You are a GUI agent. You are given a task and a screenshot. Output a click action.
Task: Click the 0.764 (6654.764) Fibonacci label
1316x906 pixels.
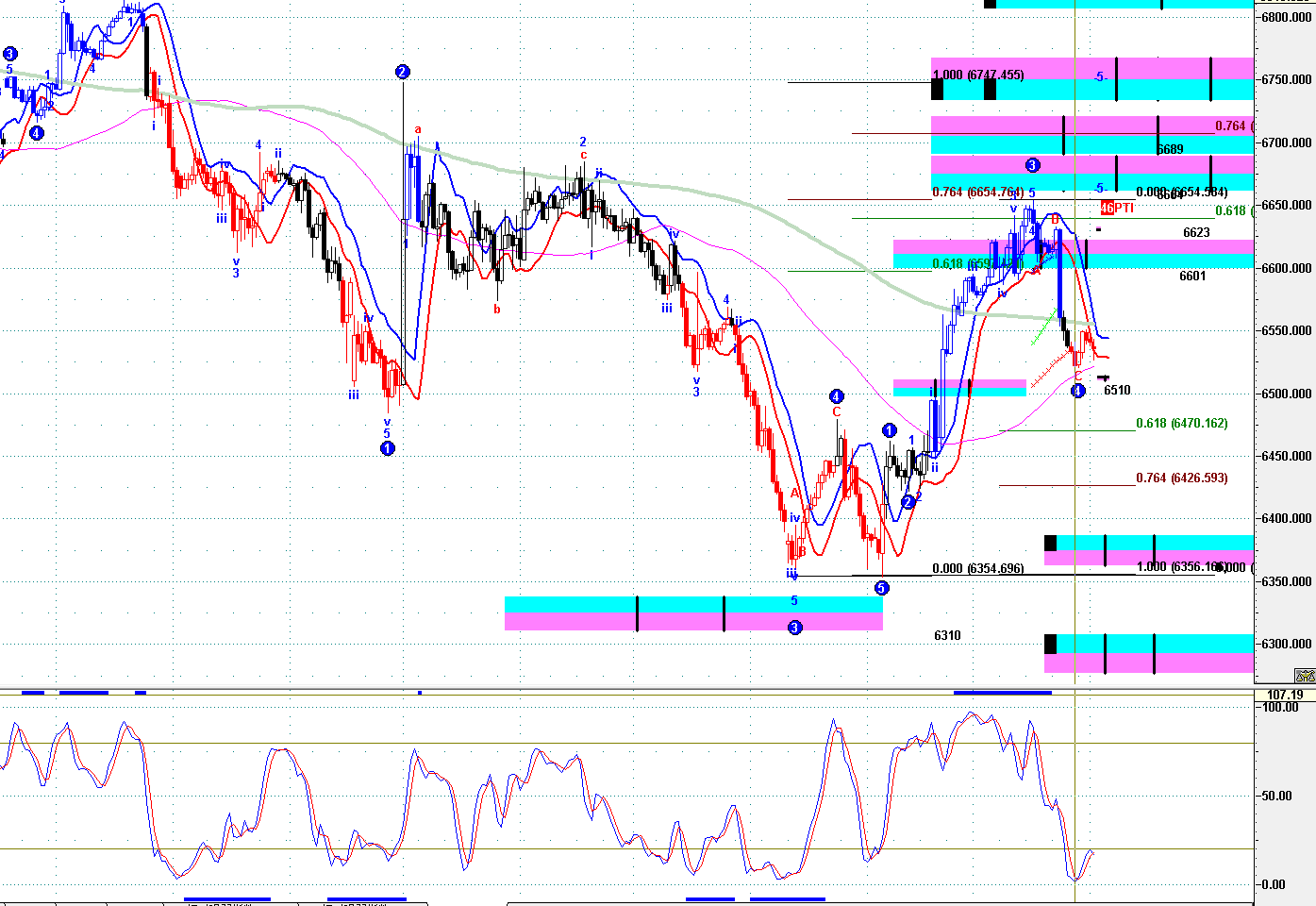pos(977,193)
